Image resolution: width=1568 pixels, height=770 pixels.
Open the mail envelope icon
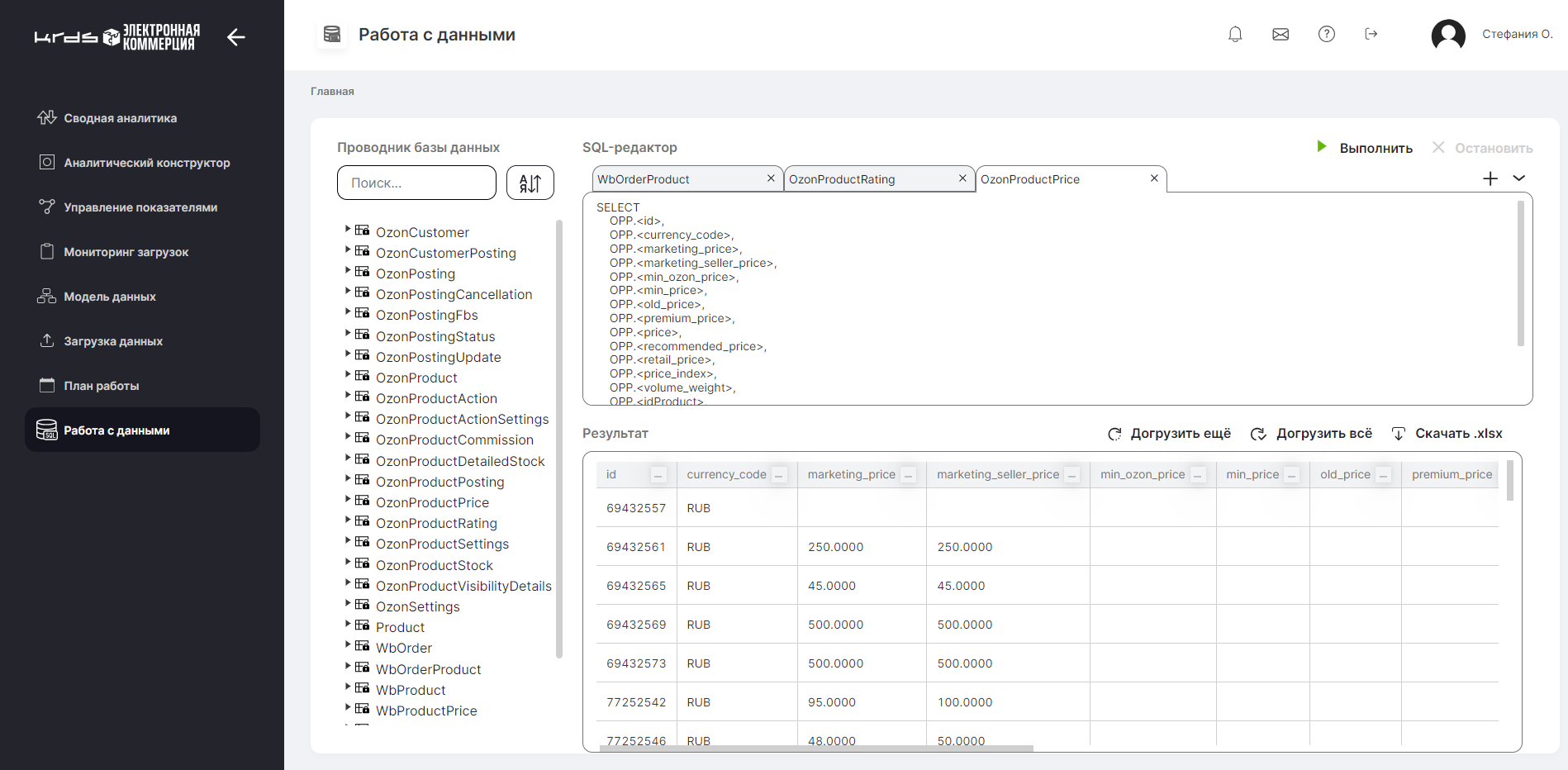point(1281,34)
